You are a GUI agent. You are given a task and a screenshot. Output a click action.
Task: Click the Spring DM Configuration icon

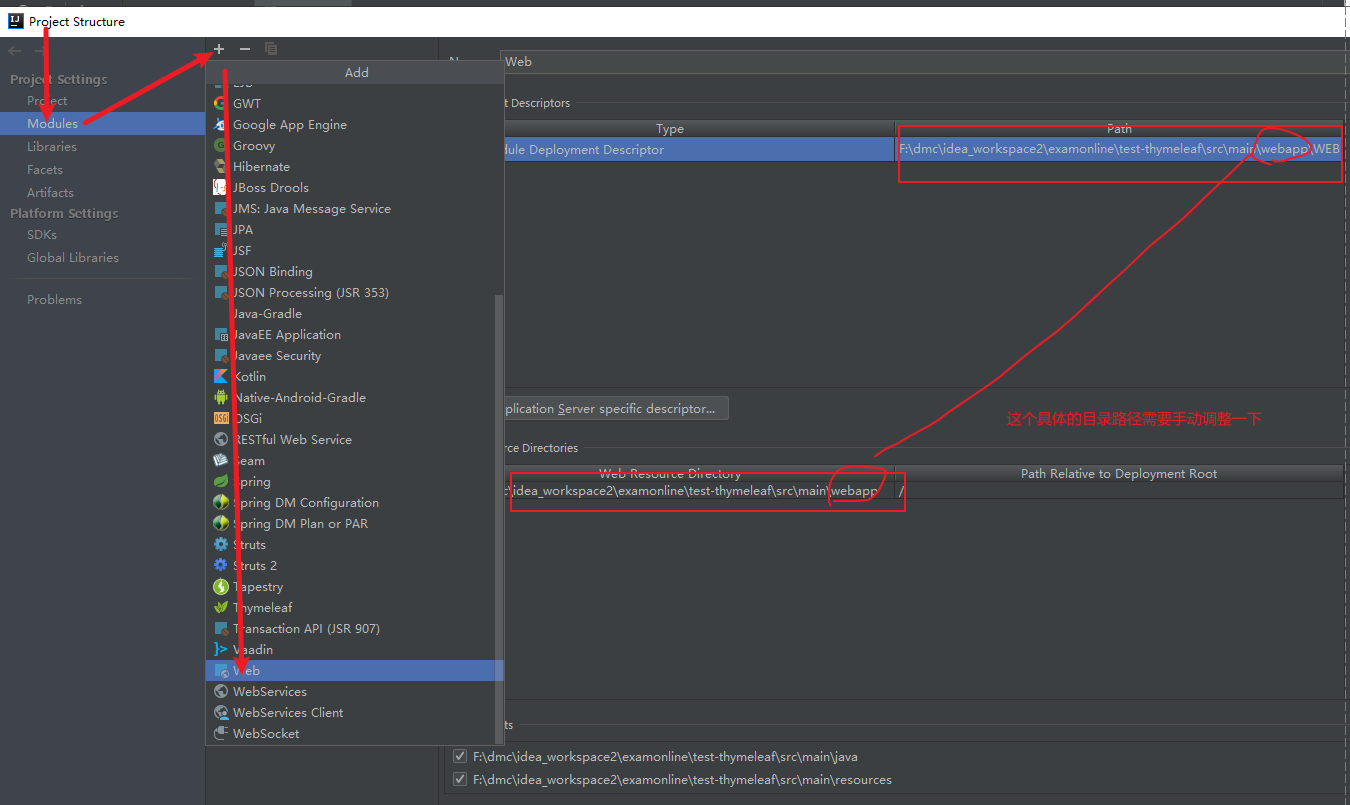pyautogui.click(x=221, y=502)
